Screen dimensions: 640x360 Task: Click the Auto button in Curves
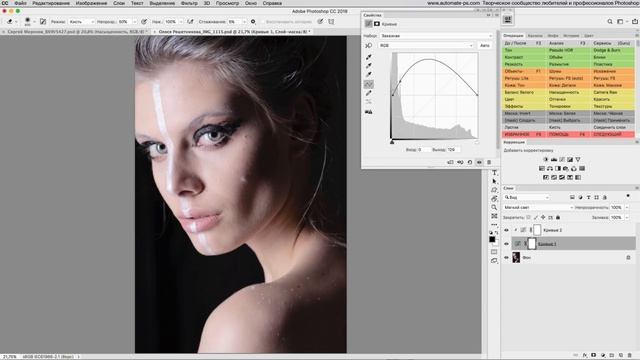tap(484, 45)
